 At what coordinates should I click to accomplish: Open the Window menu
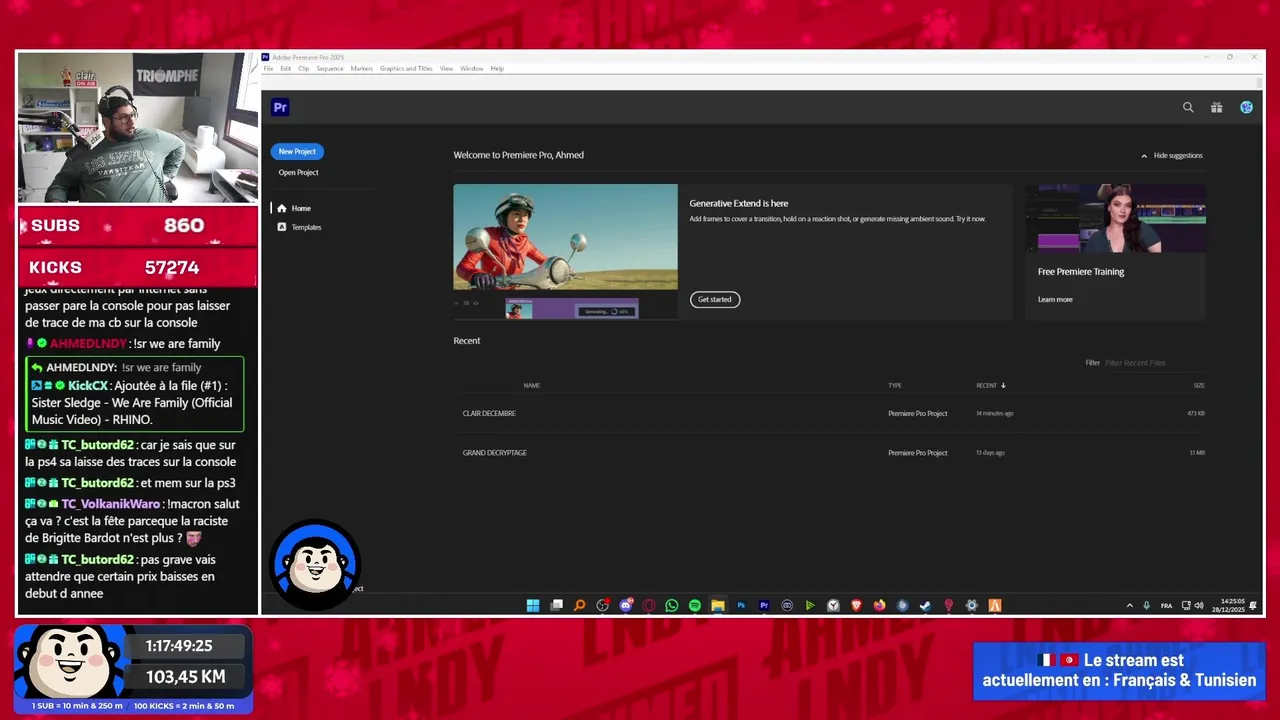(x=471, y=68)
